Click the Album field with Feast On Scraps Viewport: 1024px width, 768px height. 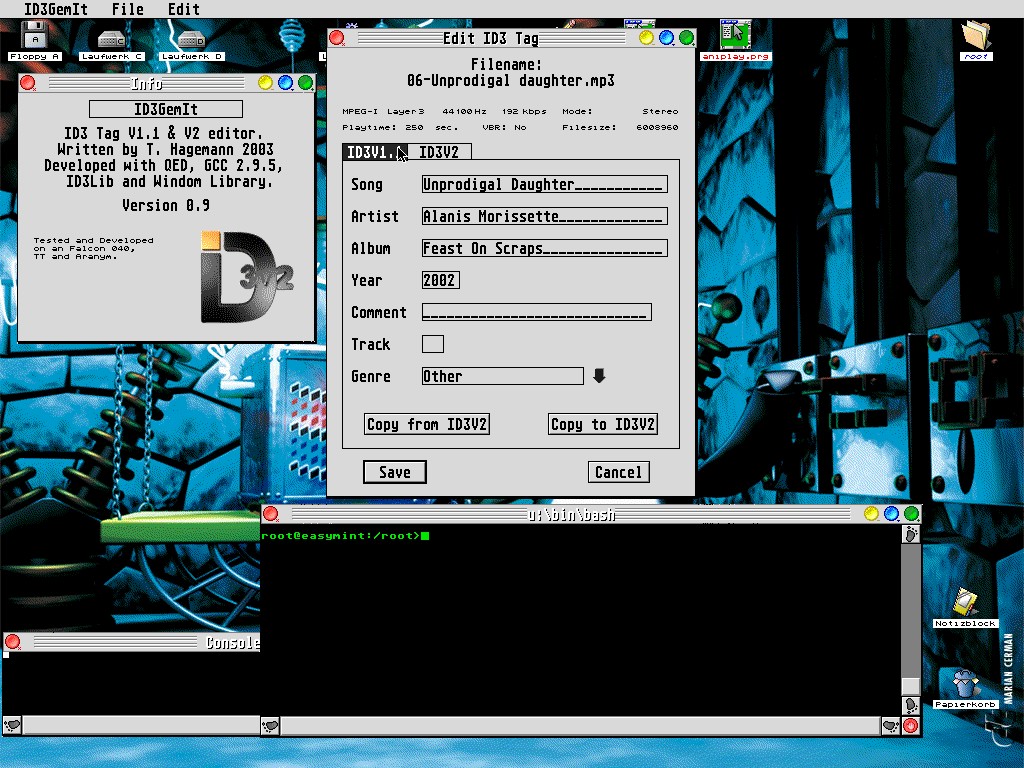point(545,248)
